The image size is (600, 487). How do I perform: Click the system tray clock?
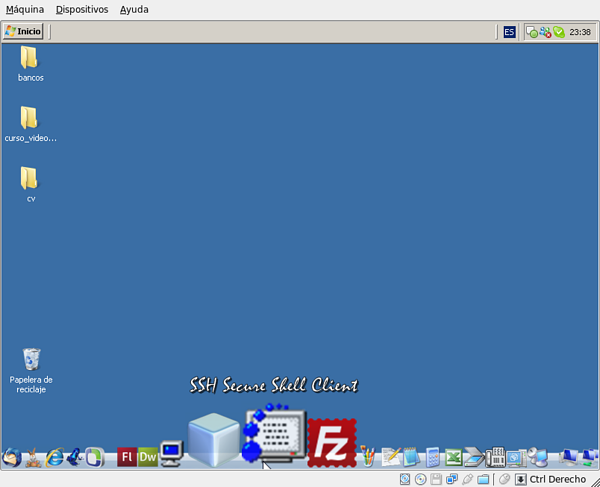(x=579, y=32)
